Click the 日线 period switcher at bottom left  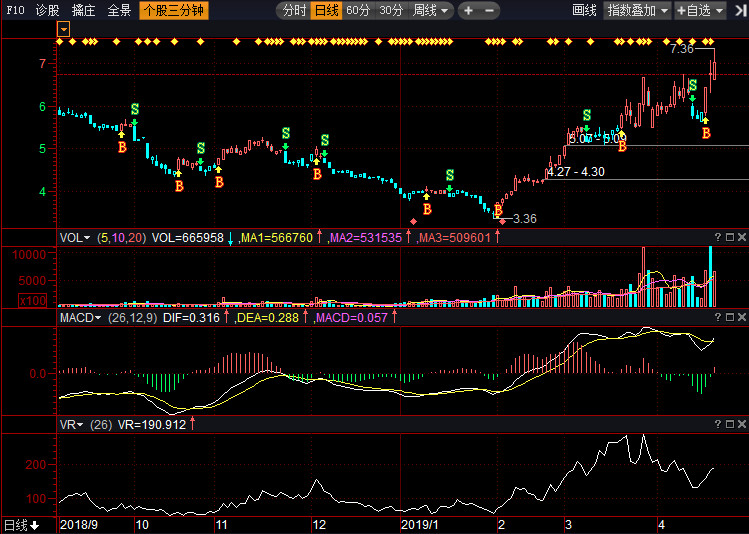click(x=21, y=525)
